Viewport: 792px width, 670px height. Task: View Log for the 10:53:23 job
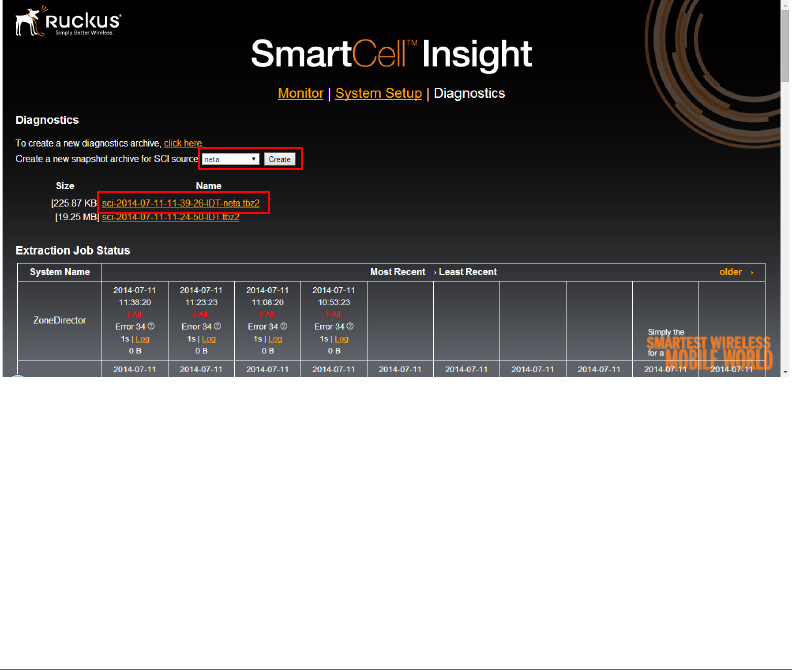341,339
